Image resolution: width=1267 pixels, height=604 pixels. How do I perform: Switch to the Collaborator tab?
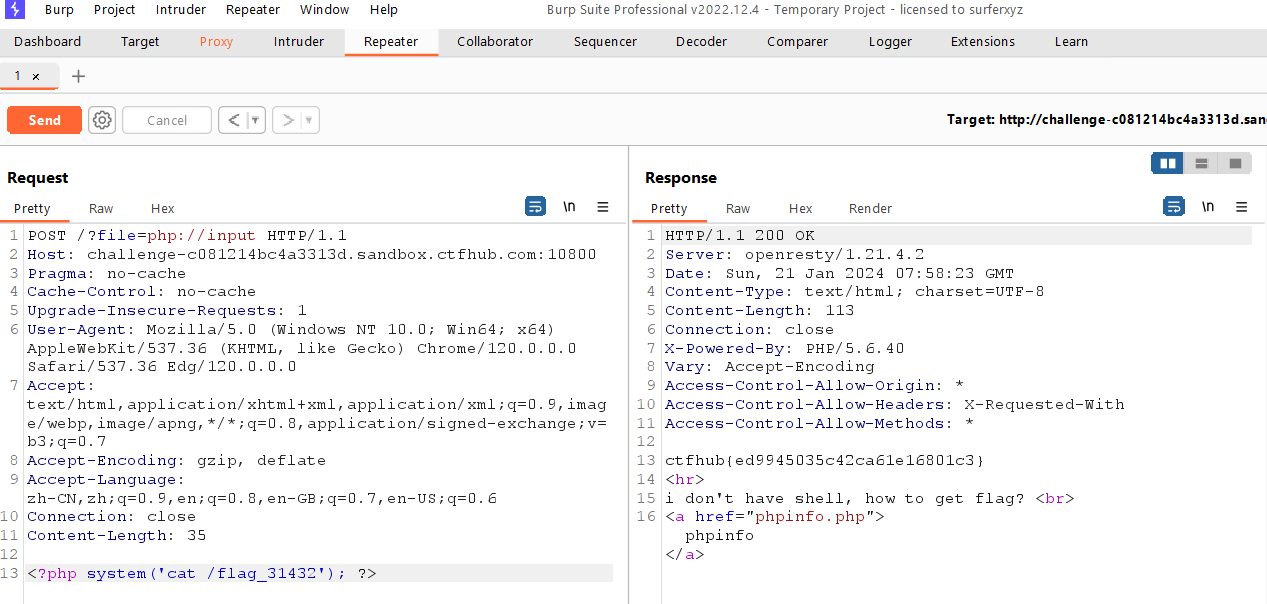coord(495,41)
